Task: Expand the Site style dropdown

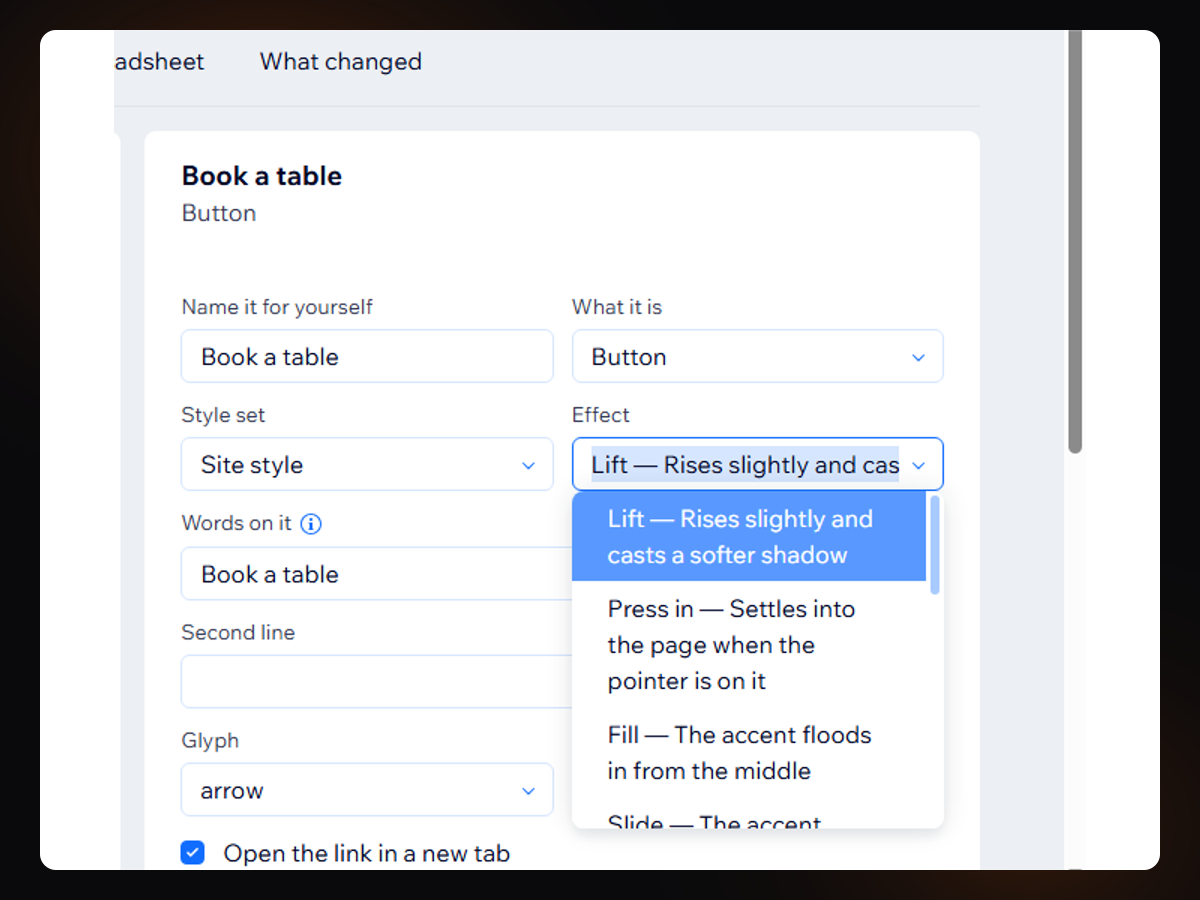Action: click(x=367, y=465)
